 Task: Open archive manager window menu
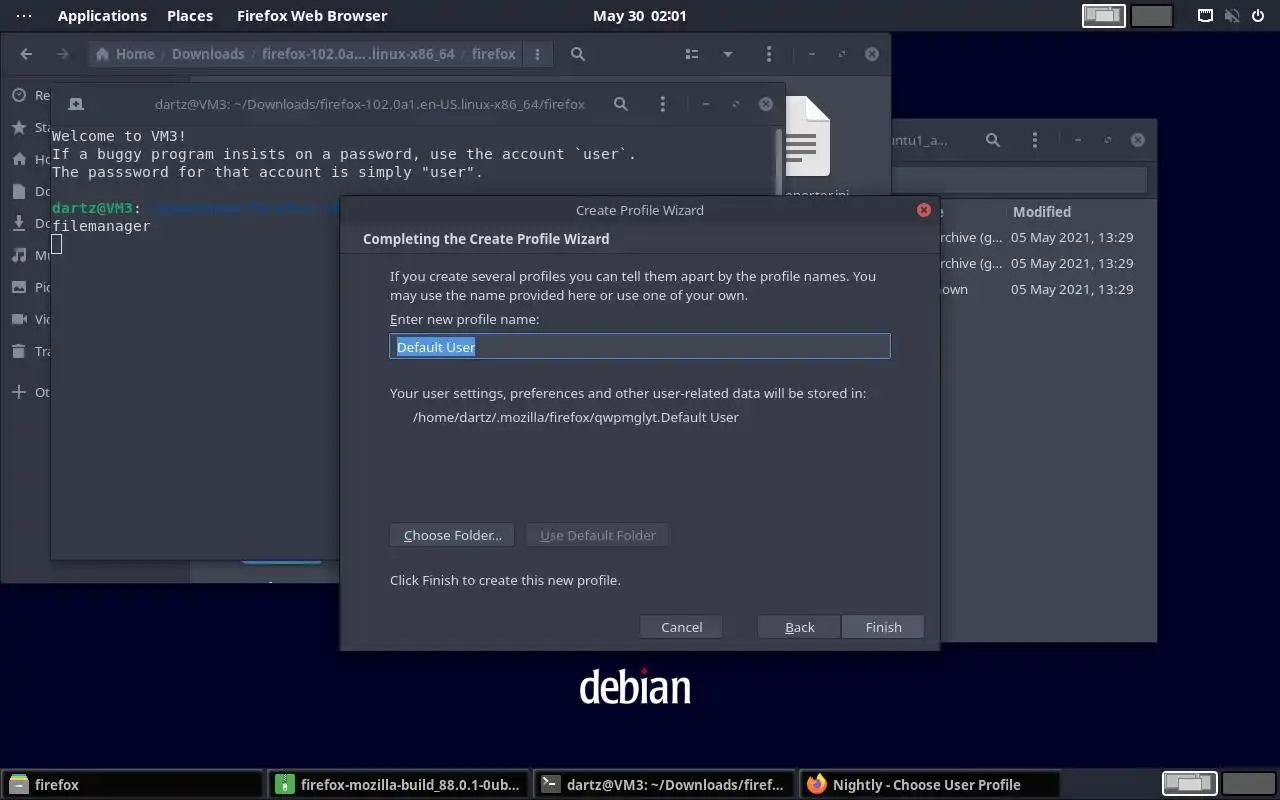click(x=1034, y=140)
